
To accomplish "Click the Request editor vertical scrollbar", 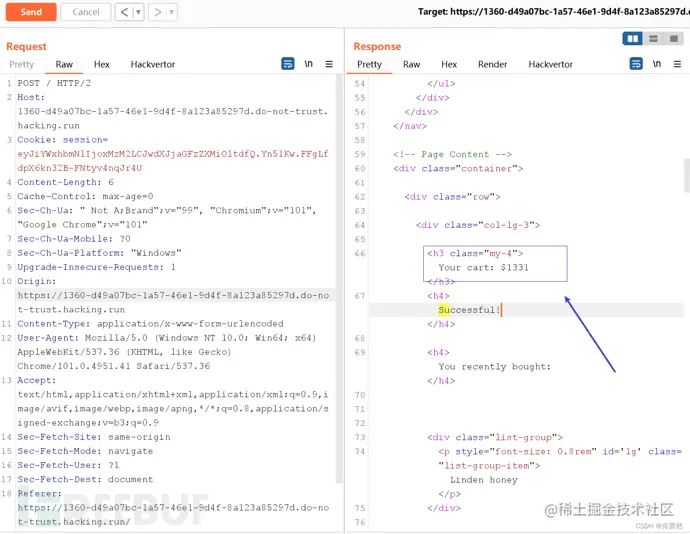I will (x=339, y=279).
